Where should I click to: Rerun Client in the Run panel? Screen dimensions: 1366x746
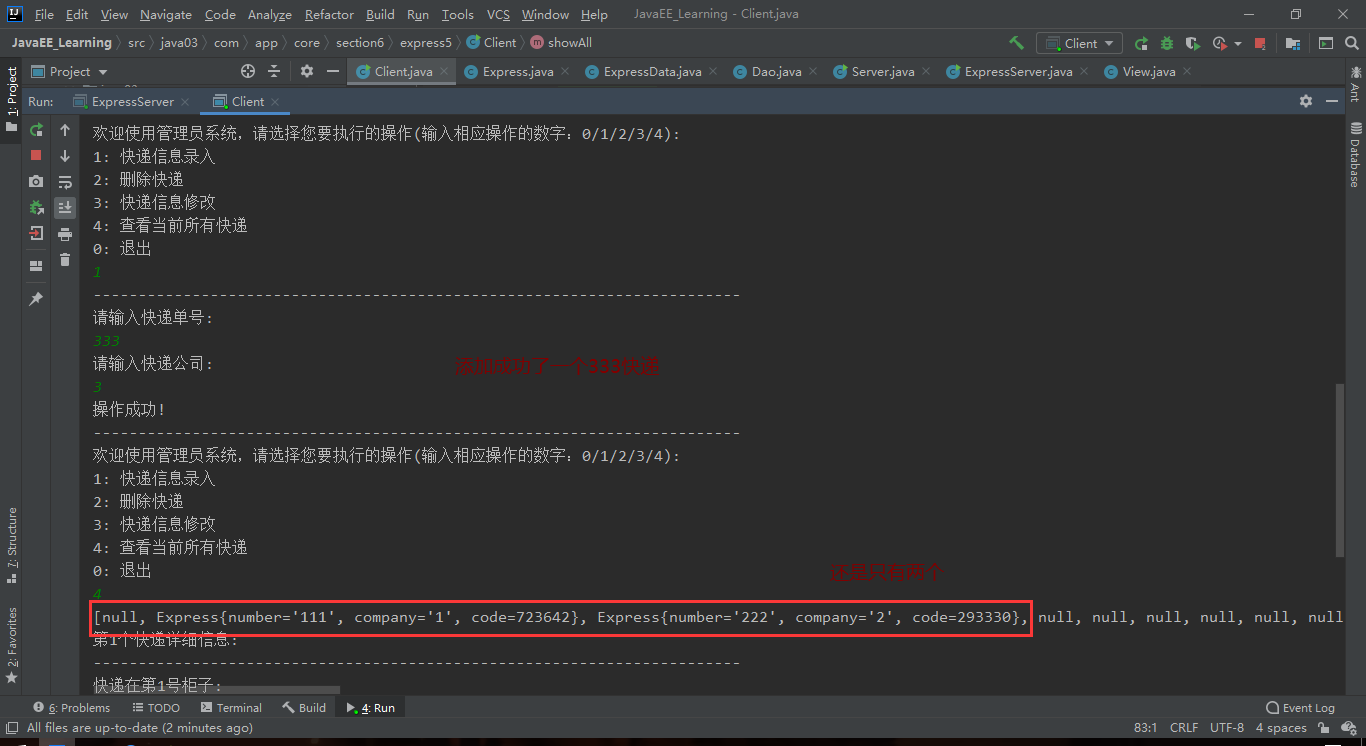coord(36,130)
